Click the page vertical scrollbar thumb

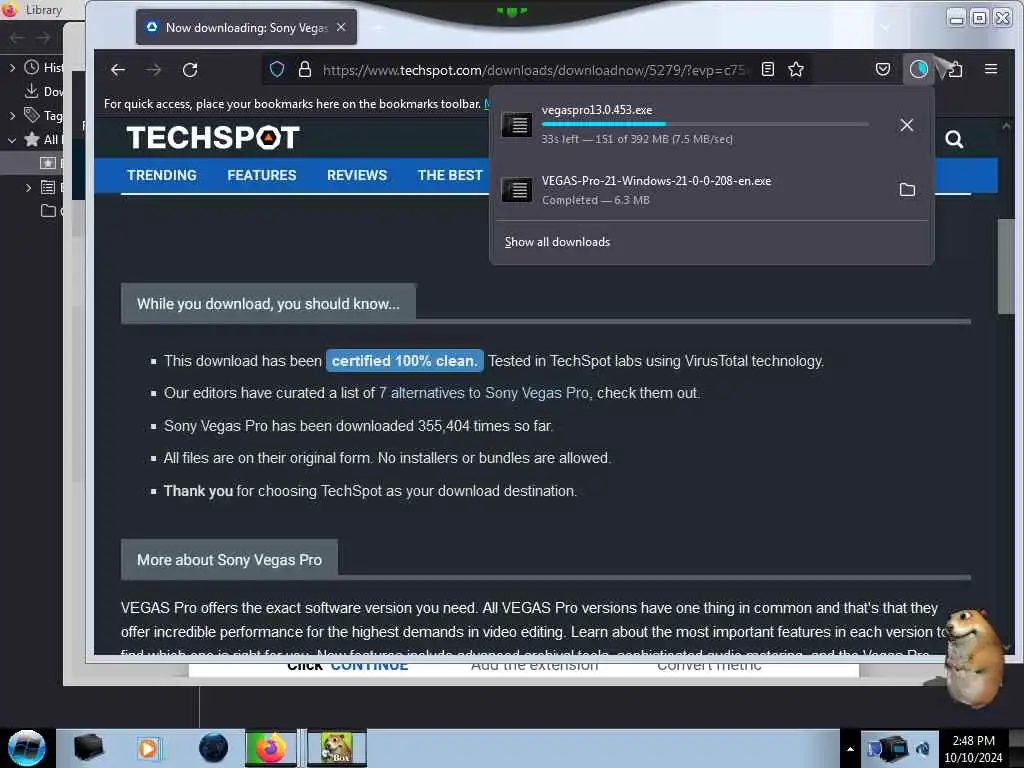[x=1006, y=266]
